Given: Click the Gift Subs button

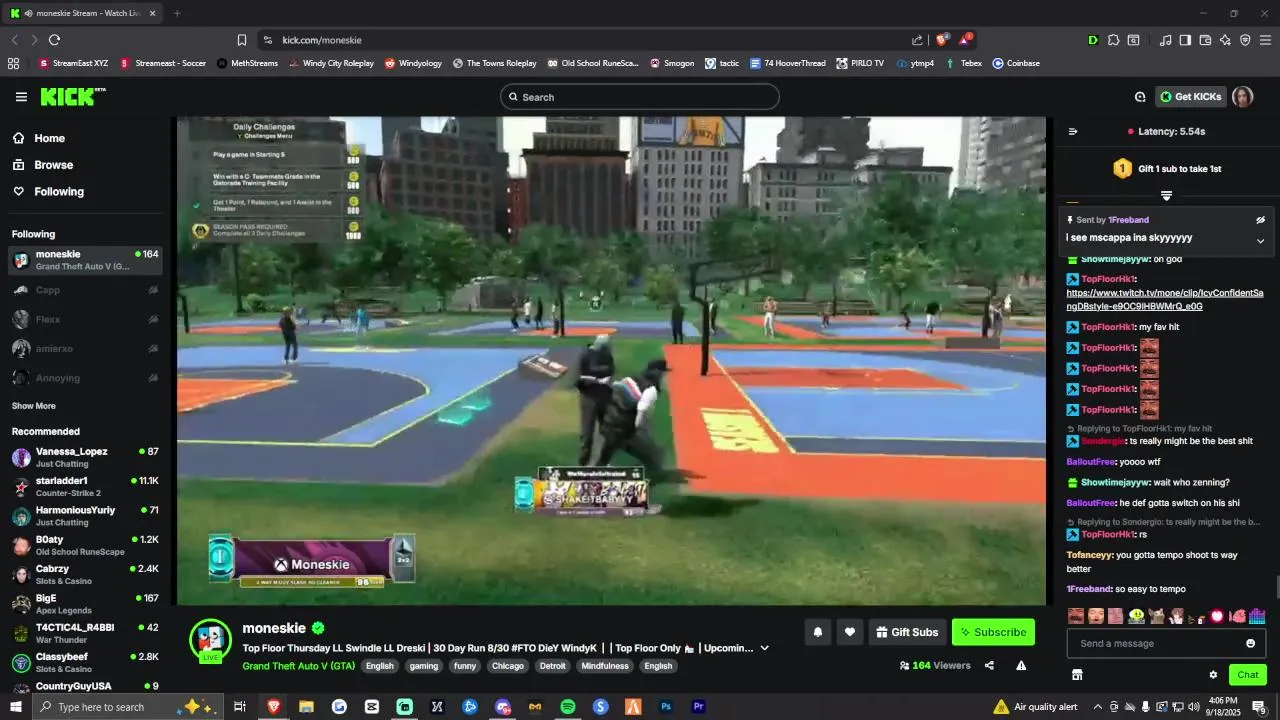Looking at the screenshot, I should pos(908,632).
